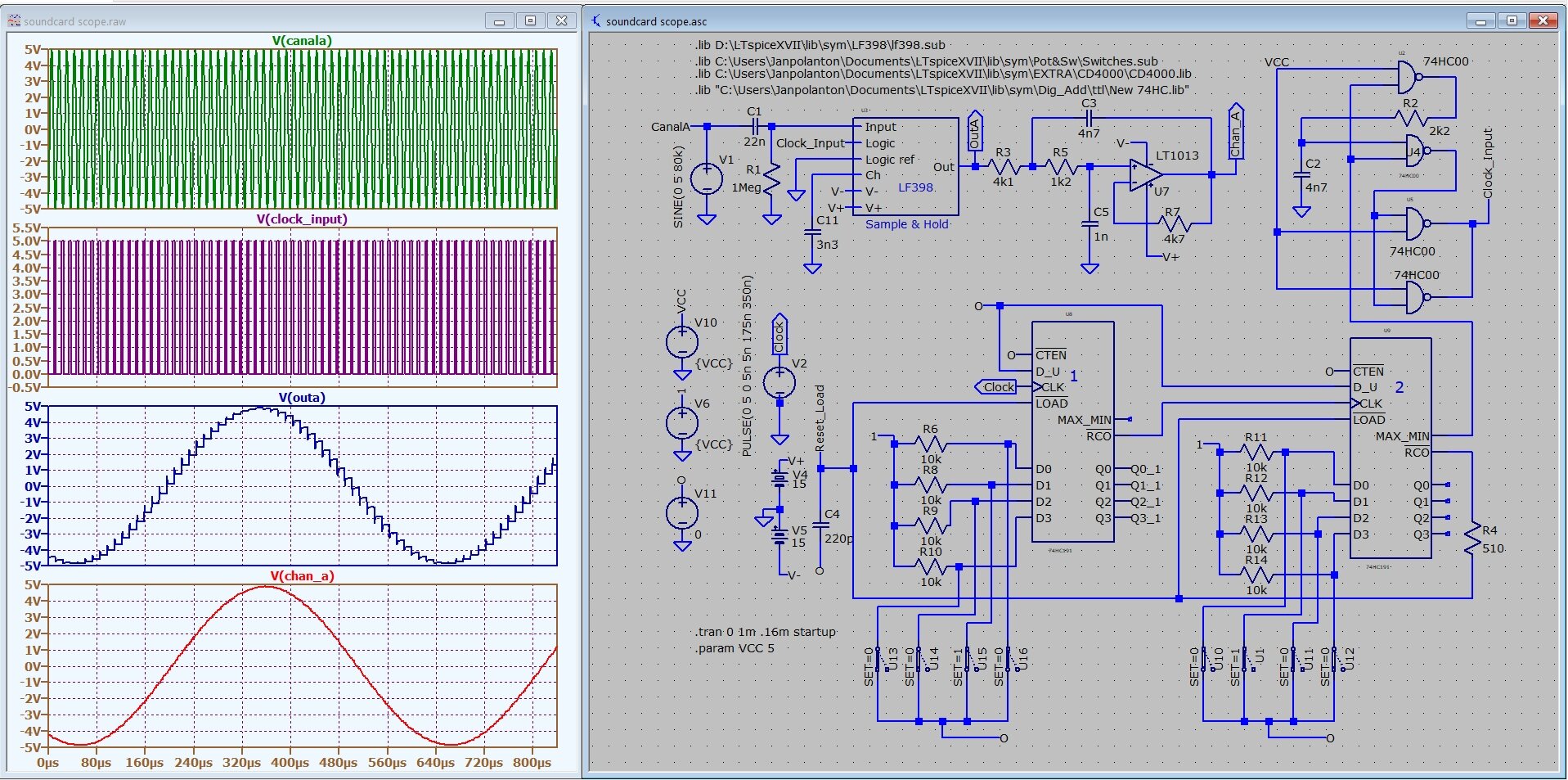
Task: Click the U10 SET=0 switch
Action: (x=1205, y=660)
